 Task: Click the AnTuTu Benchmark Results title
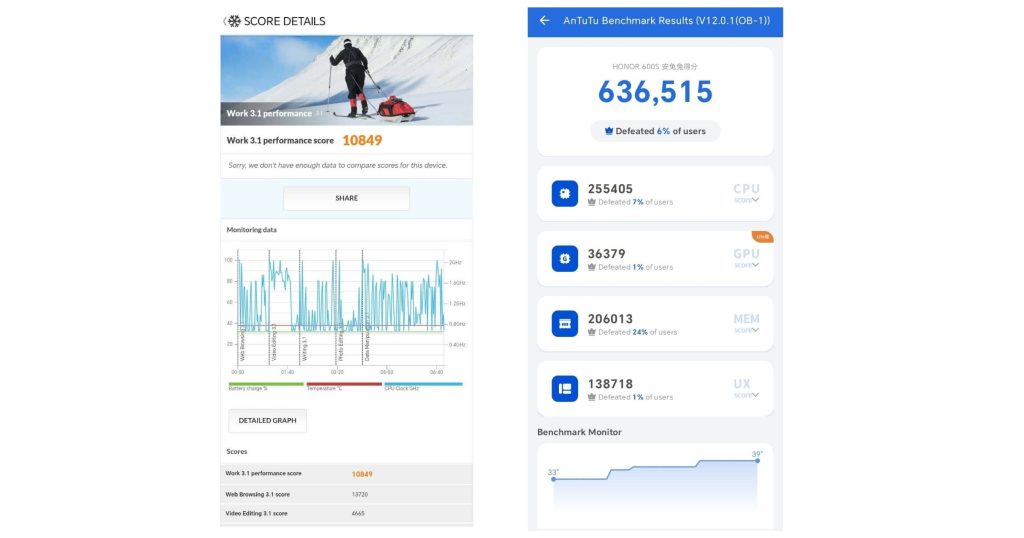click(667, 21)
